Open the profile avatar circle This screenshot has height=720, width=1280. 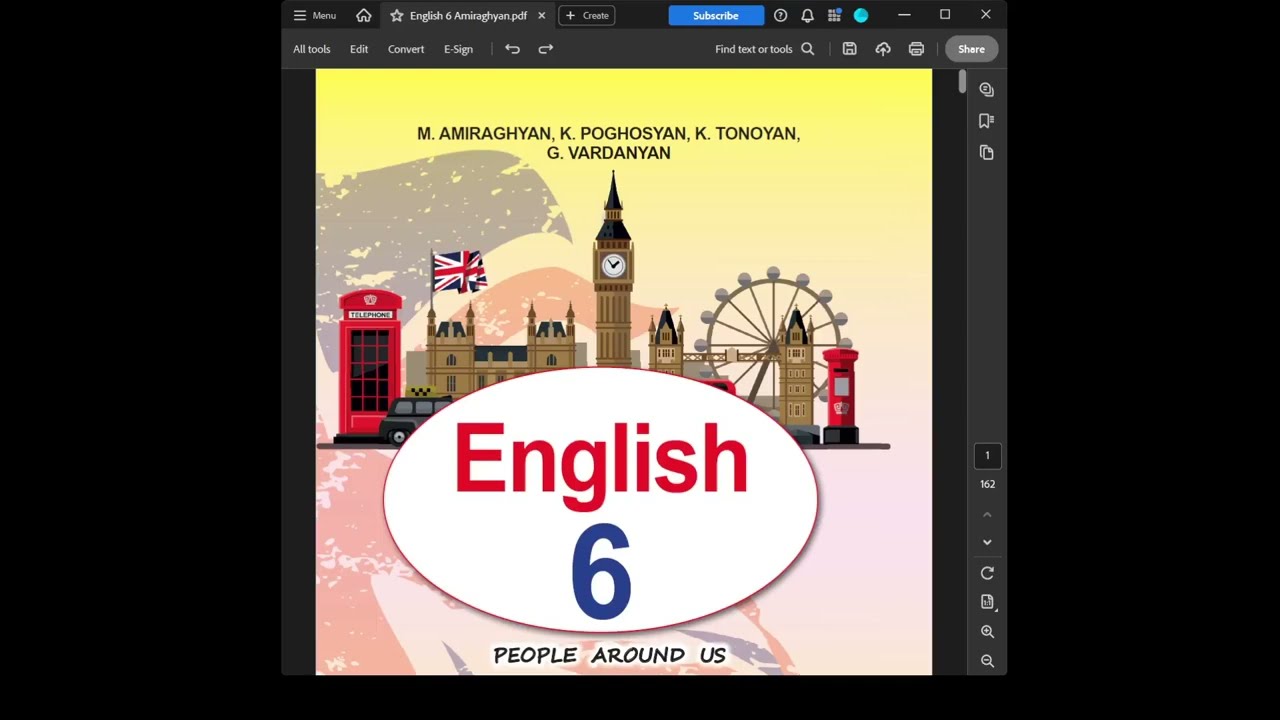click(x=861, y=15)
